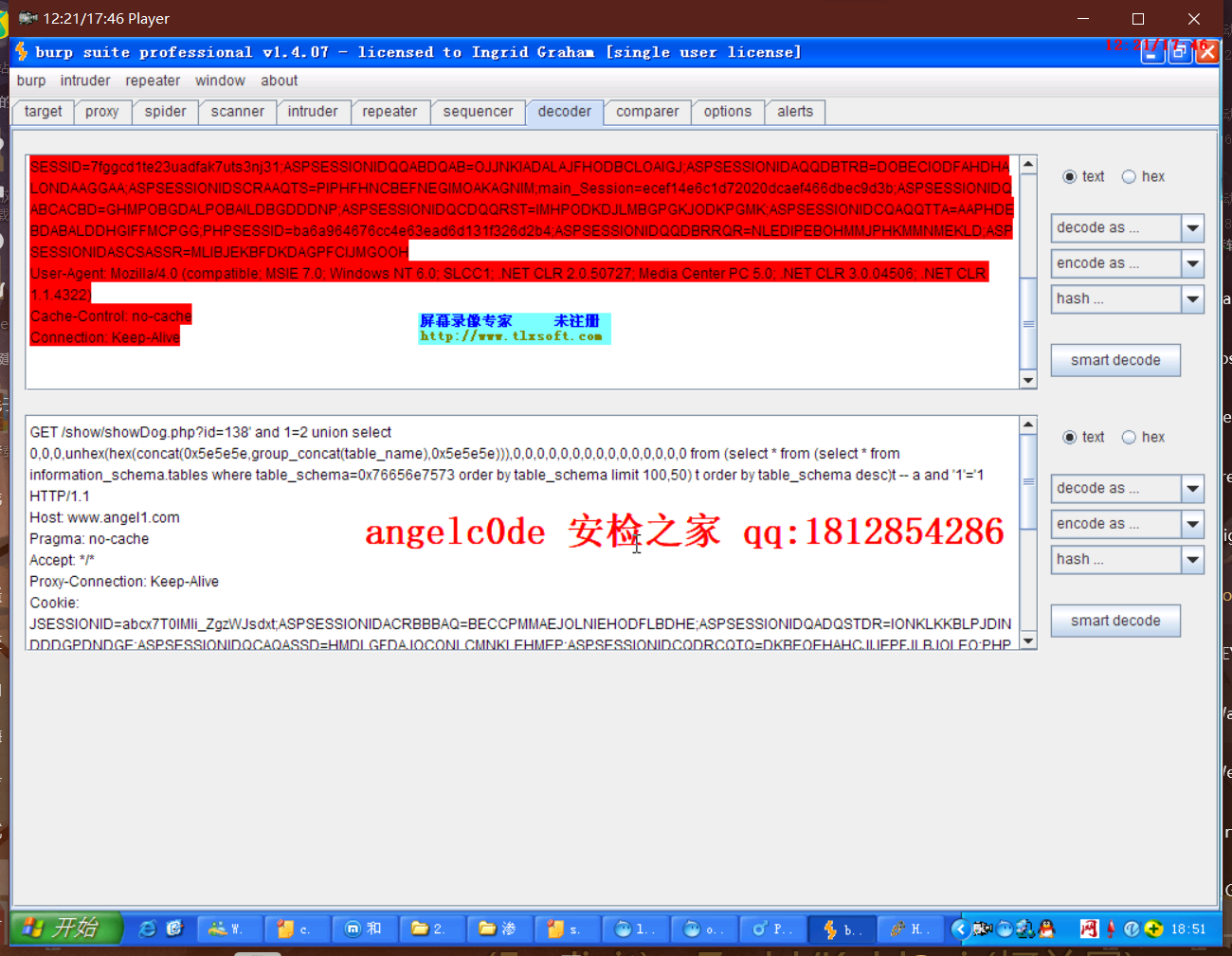Click the lower 'smart decode' button
This screenshot has width=1232, height=956.
point(1115,621)
